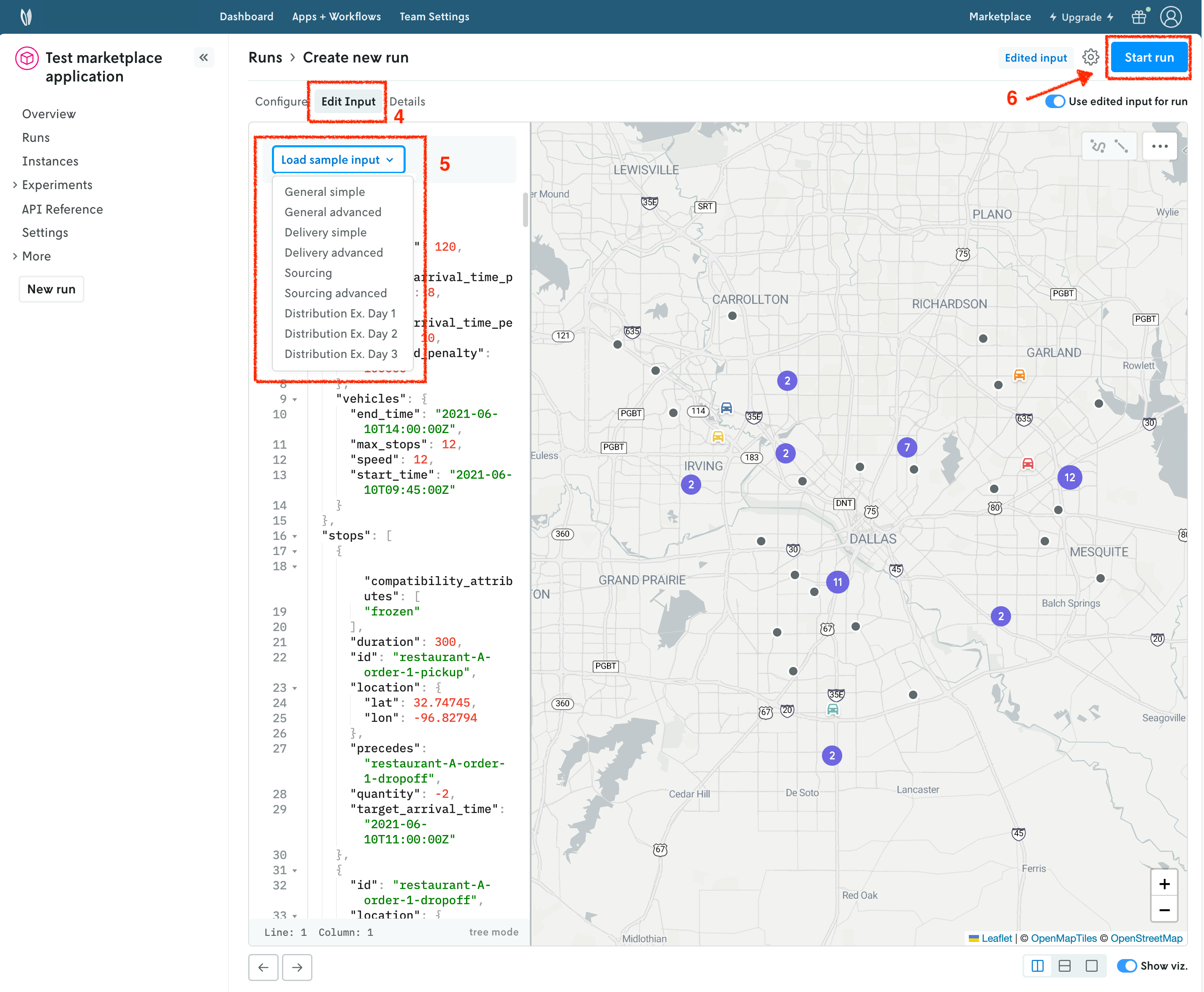Viewport: 1204px width, 992px height.
Task: Open user profile avatar icon
Action: [x=1171, y=16]
